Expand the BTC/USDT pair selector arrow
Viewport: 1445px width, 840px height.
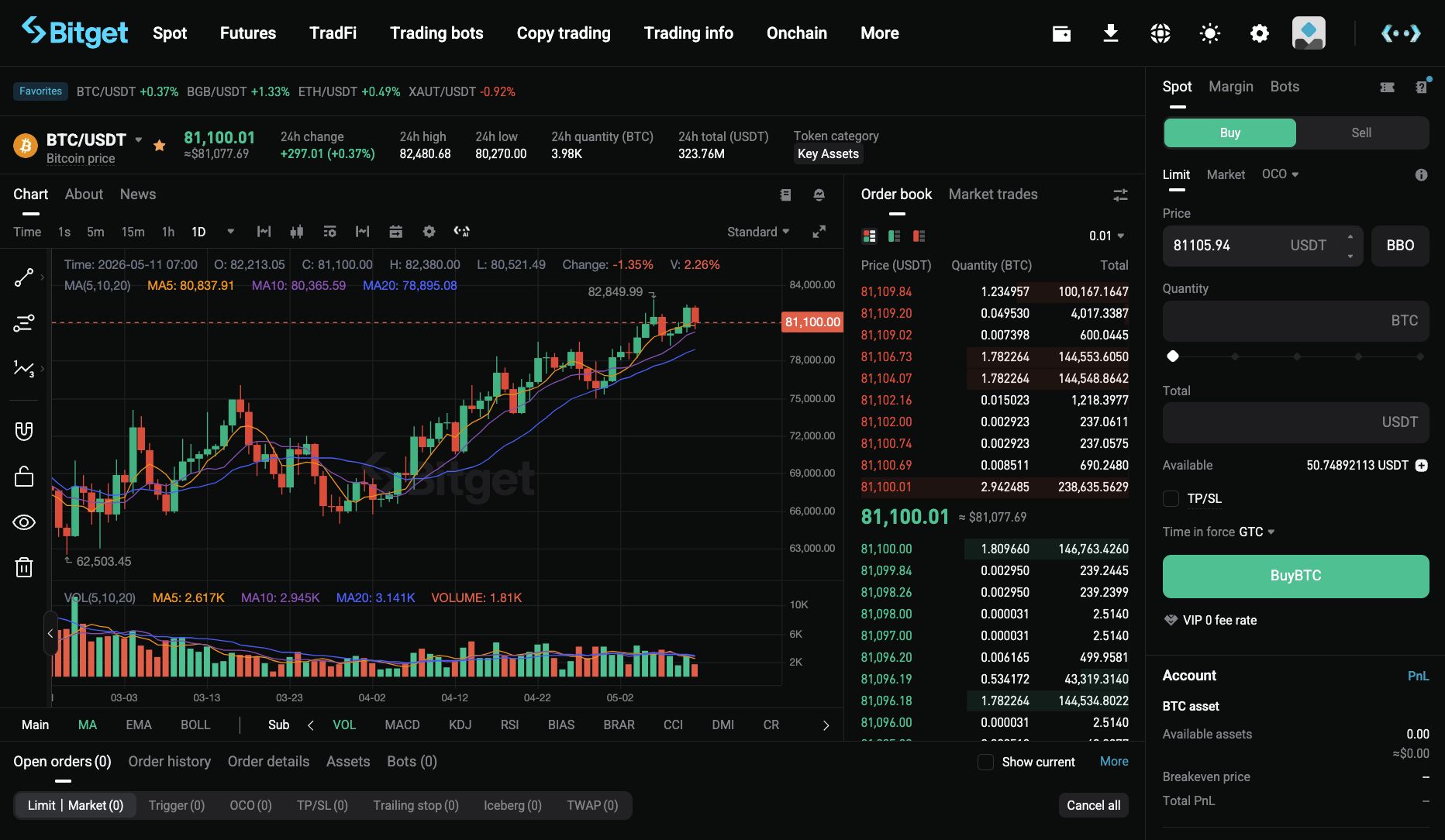139,140
